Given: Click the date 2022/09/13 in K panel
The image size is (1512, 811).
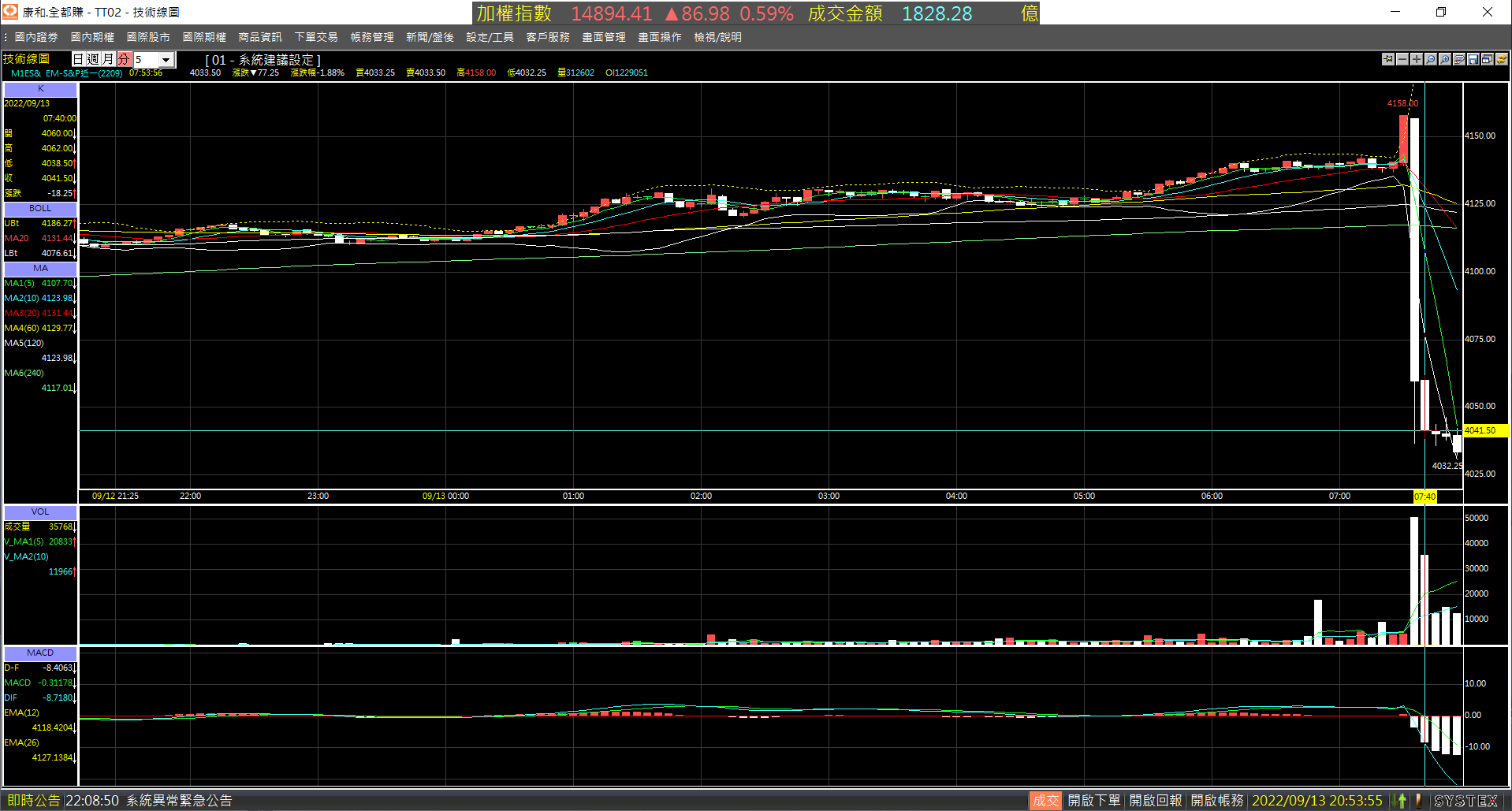Looking at the screenshot, I should coord(27,104).
